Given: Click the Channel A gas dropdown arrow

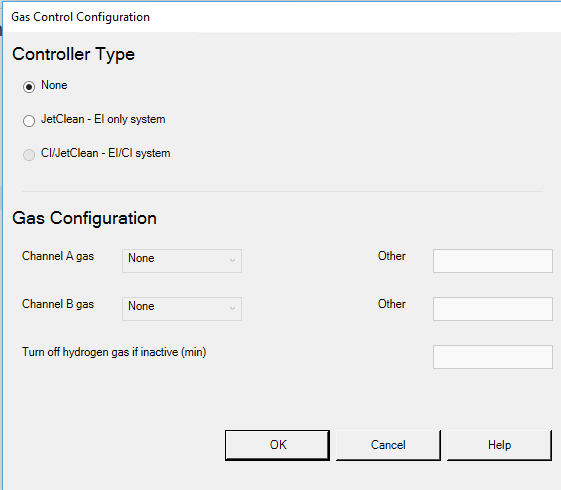Looking at the screenshot, I should [233, 260].
